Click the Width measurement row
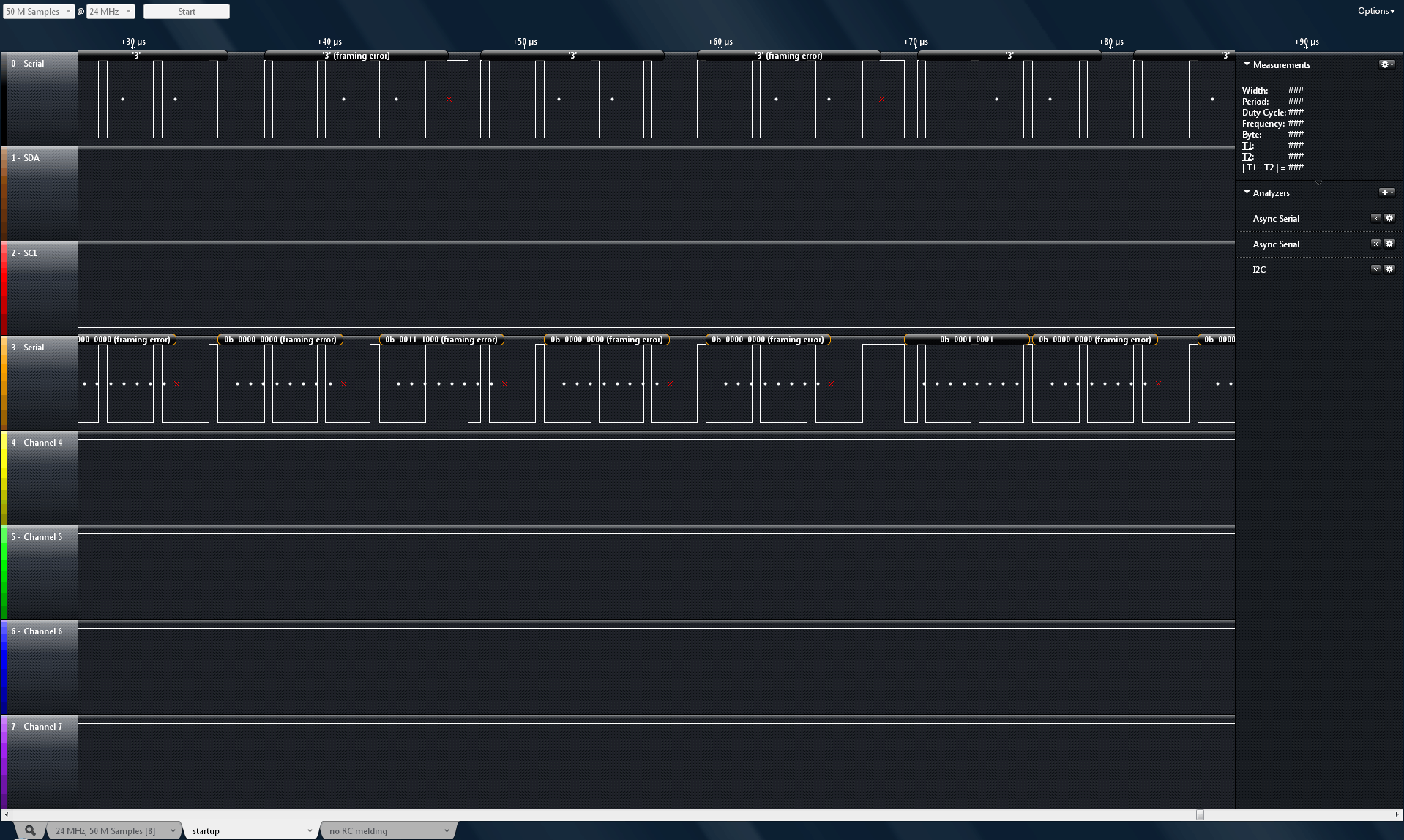 point(1273,91)
